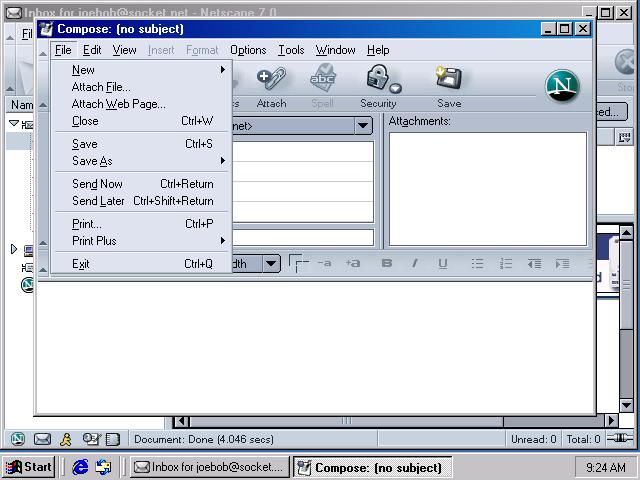Image resolution: width=640 pixels, height=480 pixels.
Task: Click the vertical scrollbar up arrow in Inbox window
Action: [x=626, y=233]
